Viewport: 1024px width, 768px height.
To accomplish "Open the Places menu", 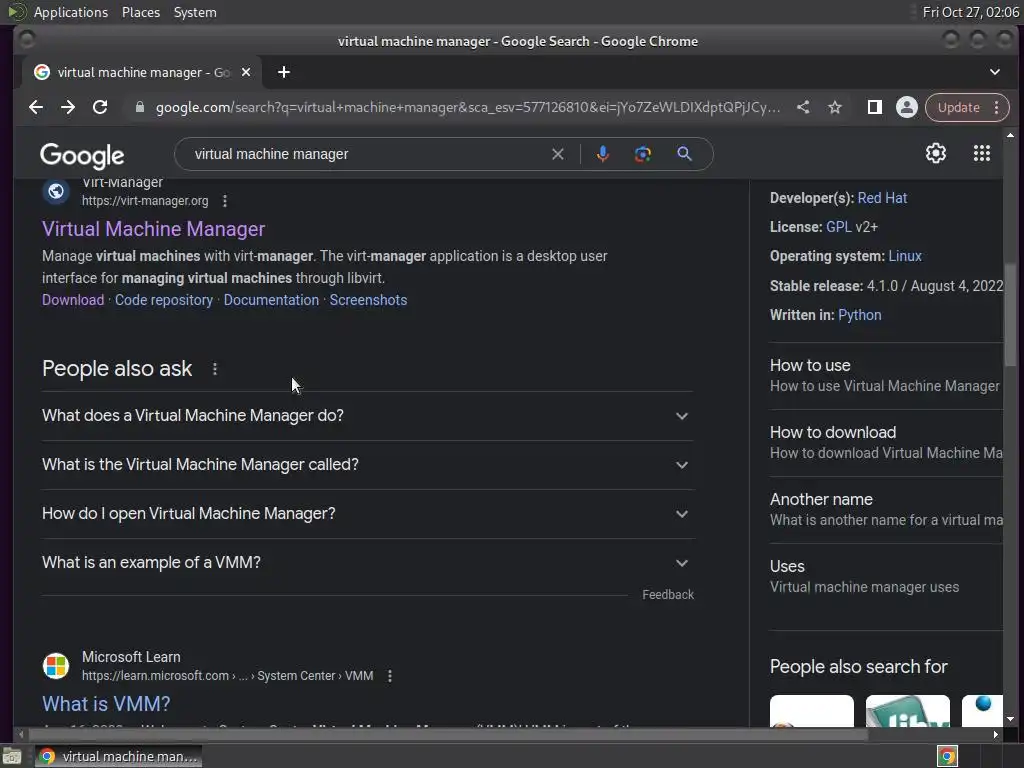I will pyautogui.click(x=140, y=12).
